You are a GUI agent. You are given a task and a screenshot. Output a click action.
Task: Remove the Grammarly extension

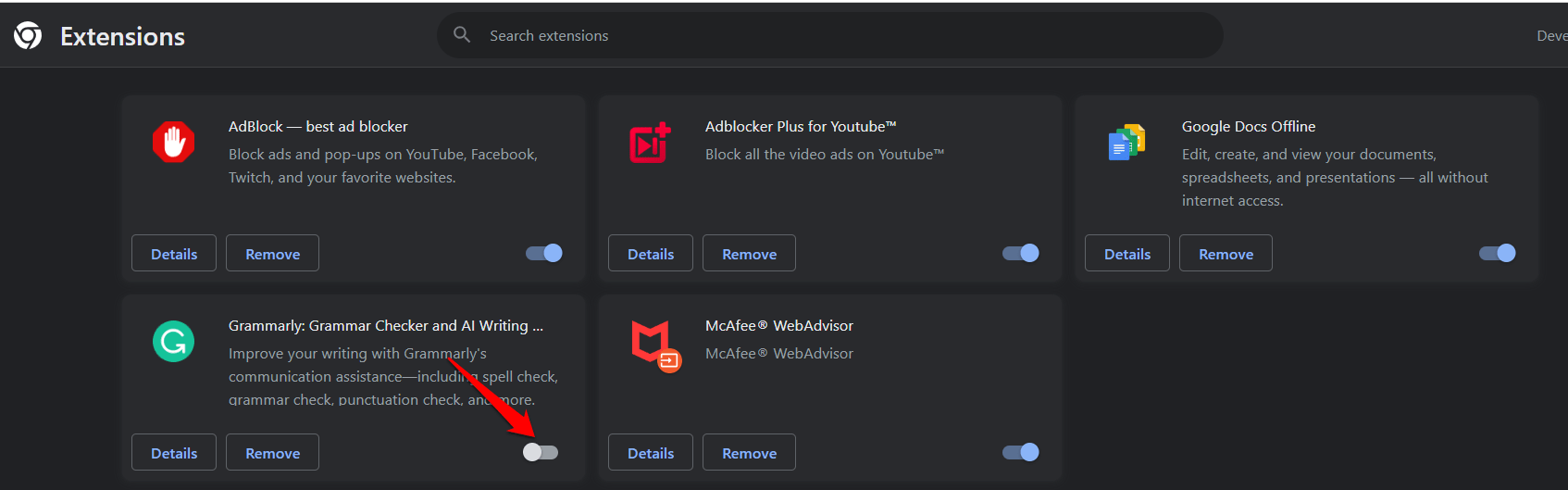pos(272,453)
